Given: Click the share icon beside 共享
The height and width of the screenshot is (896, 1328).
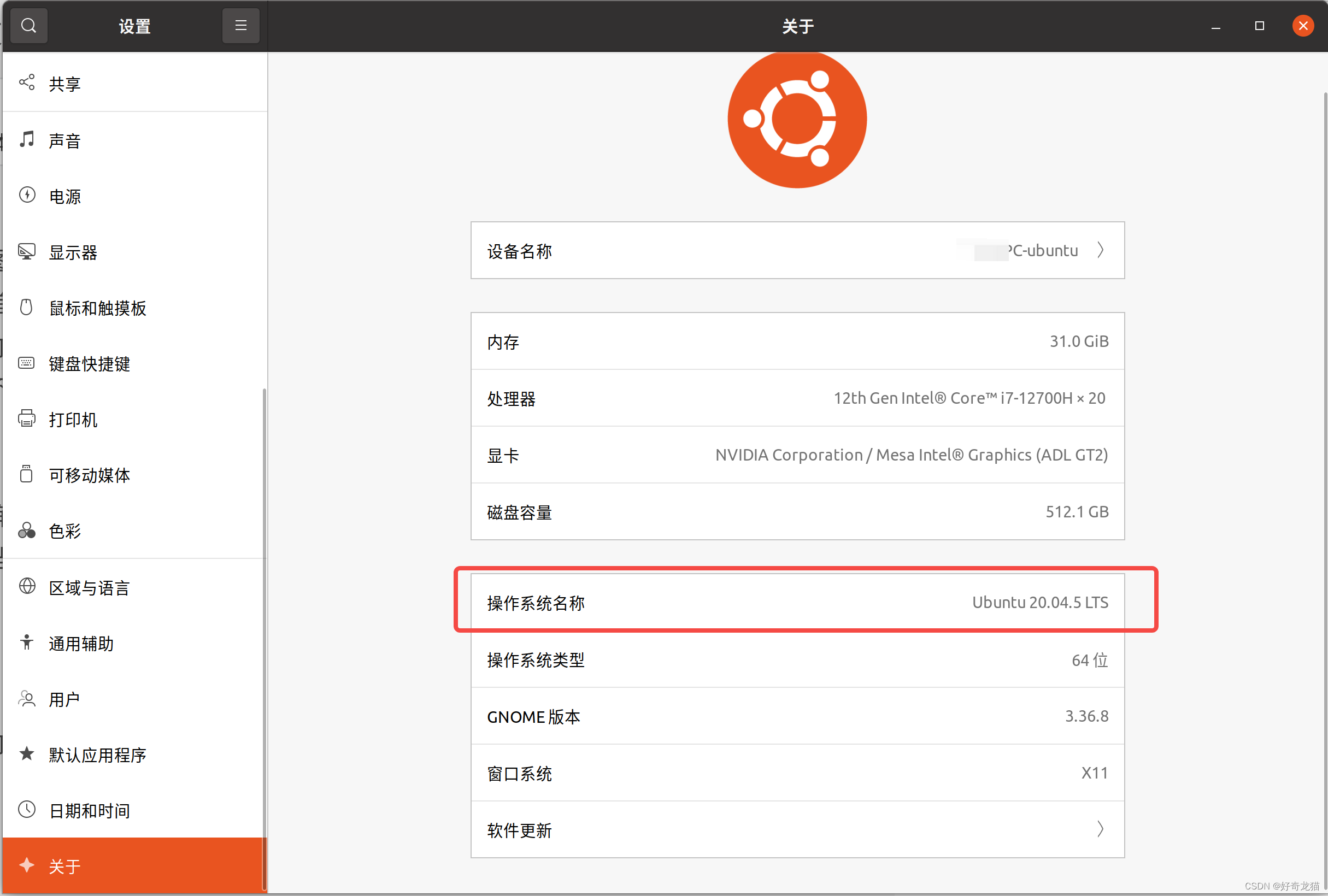Looking at the screenshot, I should (x=27, y=82).
